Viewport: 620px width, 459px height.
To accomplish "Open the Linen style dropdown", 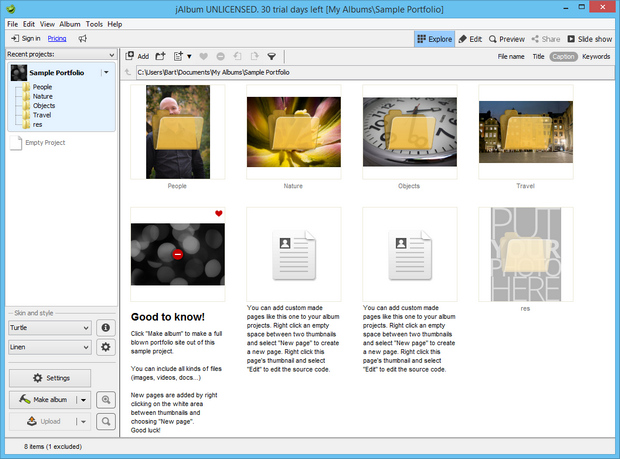I will [x=50, y=347].
